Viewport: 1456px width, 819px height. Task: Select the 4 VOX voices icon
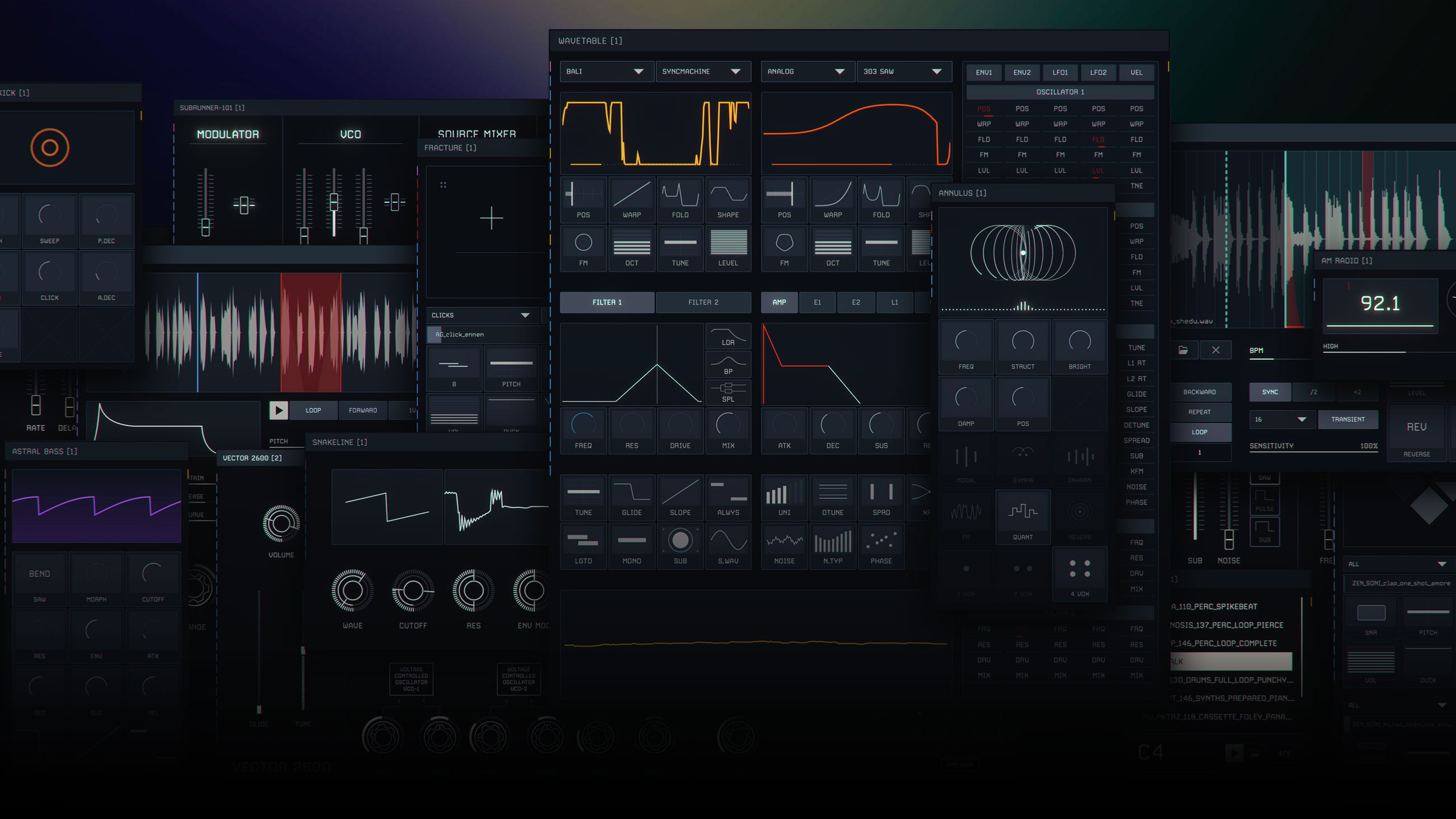click(x=1079, y=569)
